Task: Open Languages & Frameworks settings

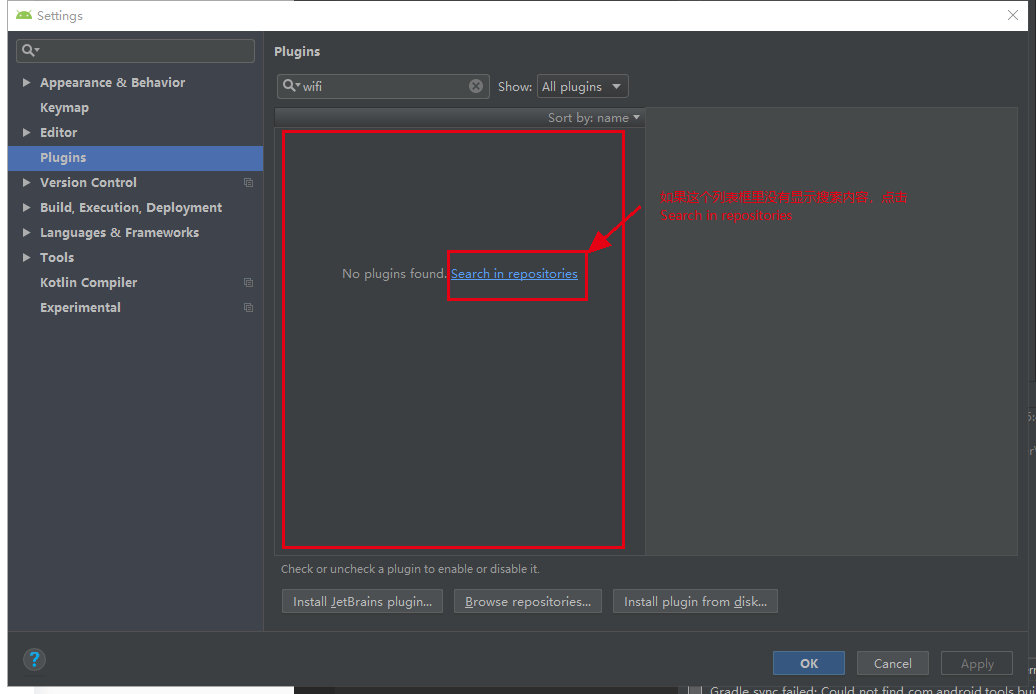Action: pos(119,233)
